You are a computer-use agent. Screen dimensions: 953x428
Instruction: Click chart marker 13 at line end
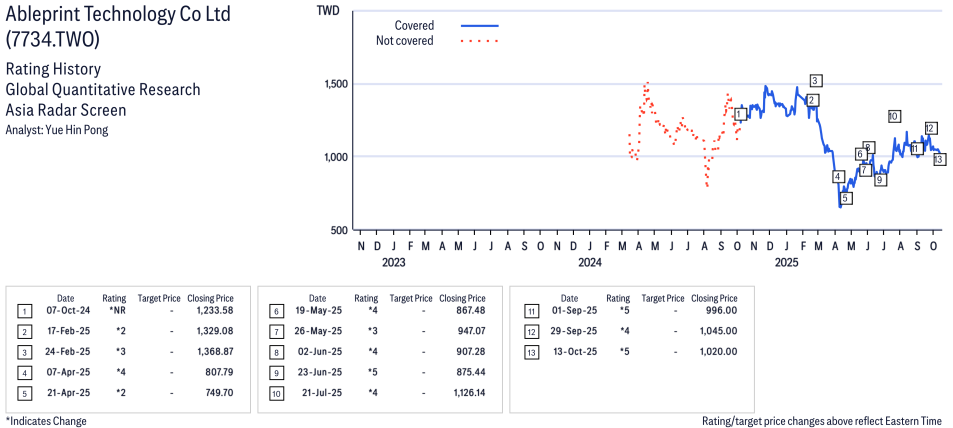point(939,159)
